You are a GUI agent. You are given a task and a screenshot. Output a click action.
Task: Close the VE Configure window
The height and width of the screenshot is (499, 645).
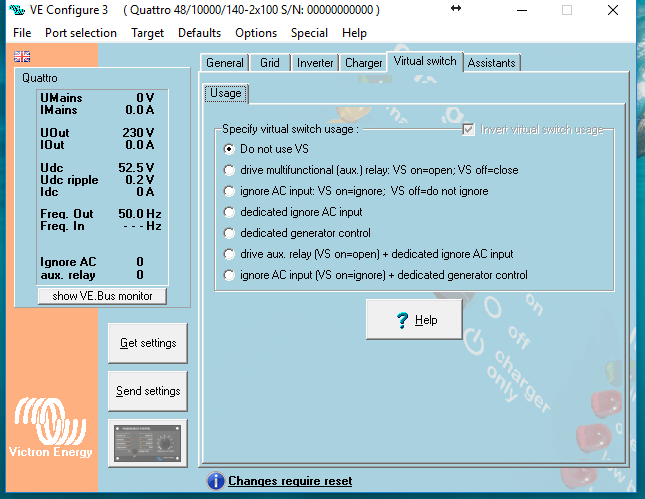tap(613, 10)
